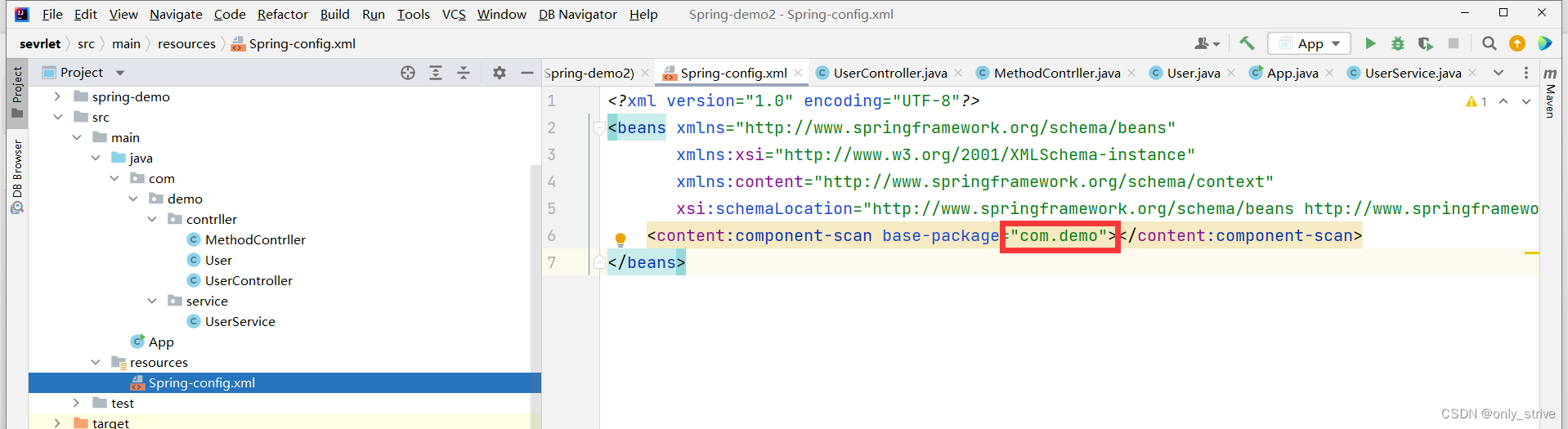Close the Spring-config.xml editor tab
Image resolution: width=1568 pixels, height=429 pixels.
click(798, 73)
